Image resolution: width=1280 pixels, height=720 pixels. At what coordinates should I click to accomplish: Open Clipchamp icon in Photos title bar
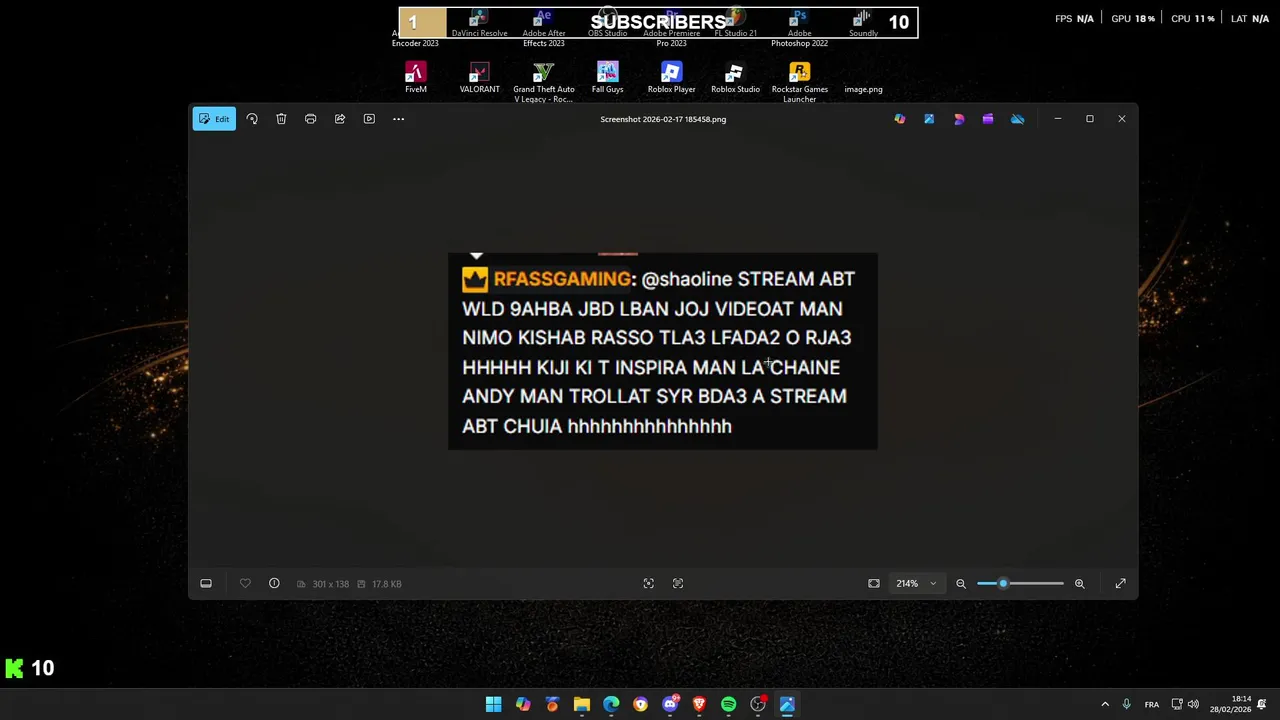[x=988, y=119]
